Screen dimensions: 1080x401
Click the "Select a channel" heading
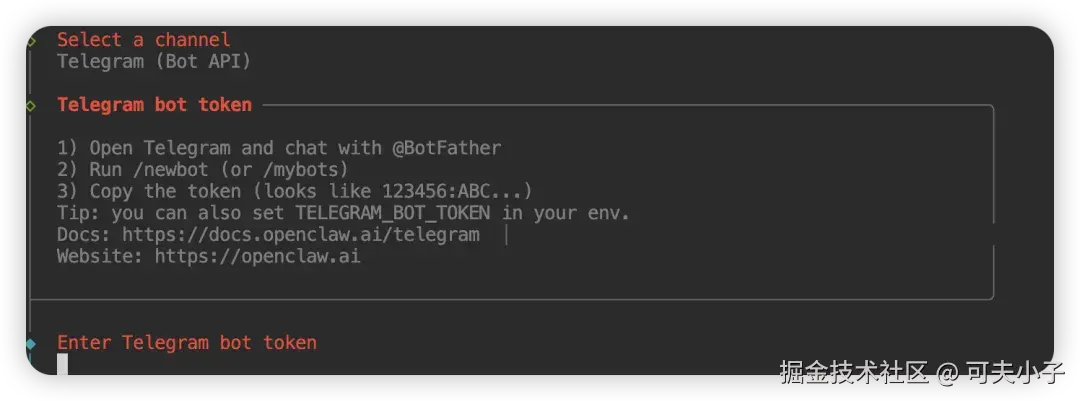tap(143, 40)
